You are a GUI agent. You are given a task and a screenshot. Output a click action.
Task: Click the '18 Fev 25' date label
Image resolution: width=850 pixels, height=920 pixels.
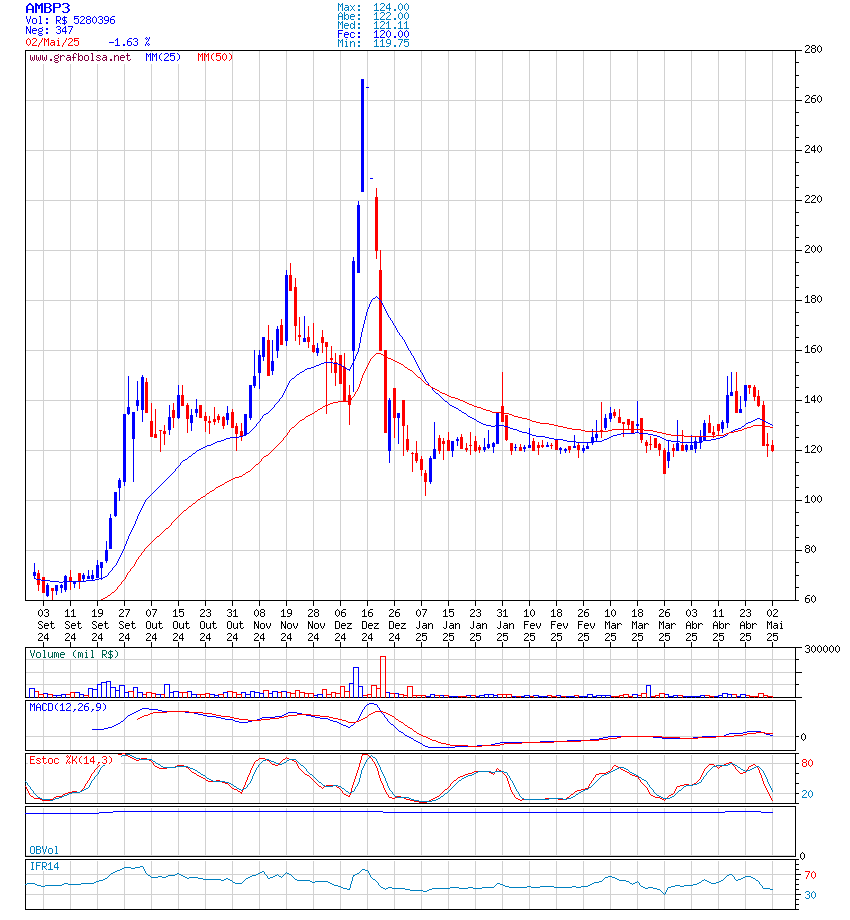(557, 625)
